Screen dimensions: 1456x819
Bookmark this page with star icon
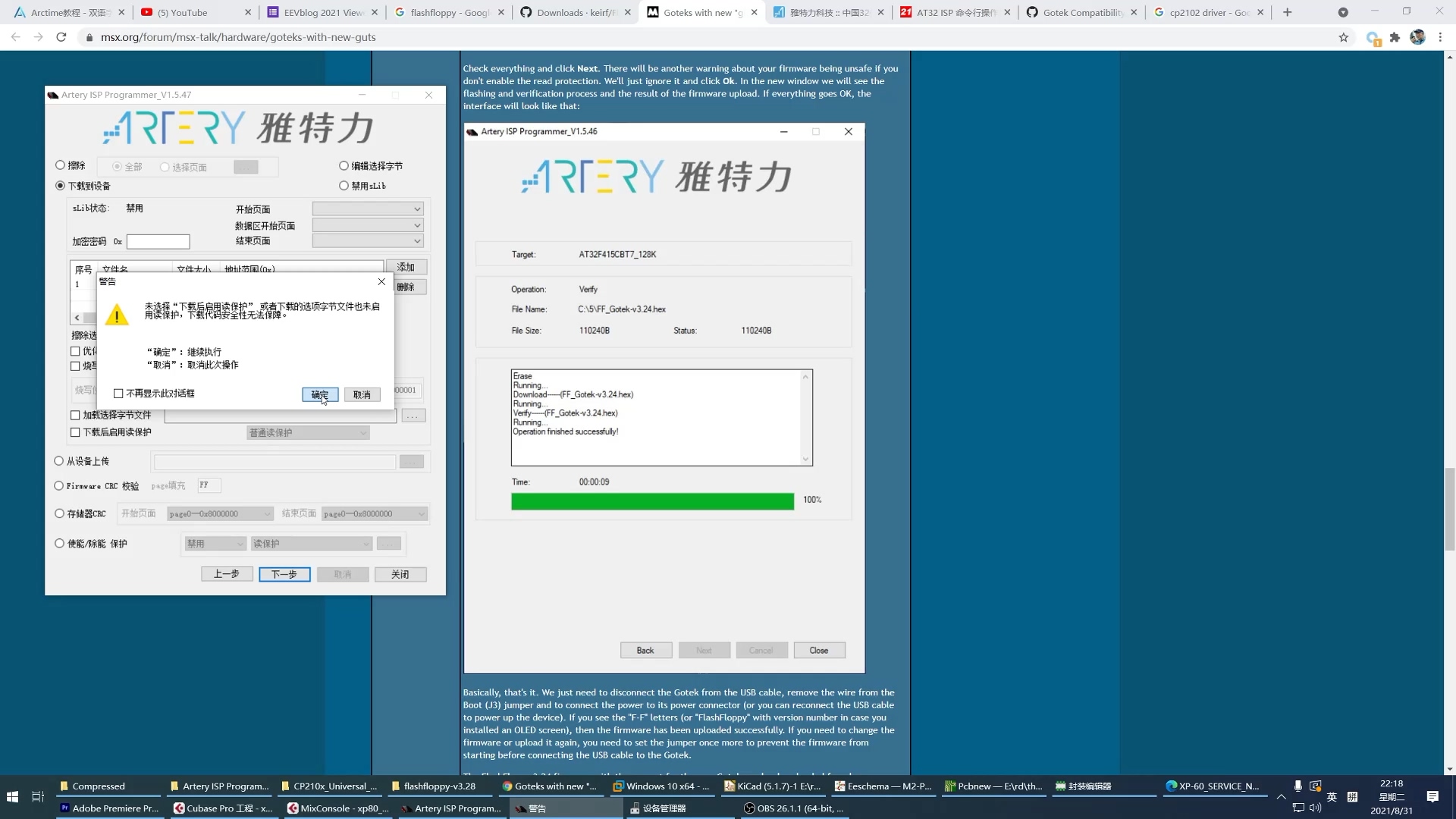1343,37
